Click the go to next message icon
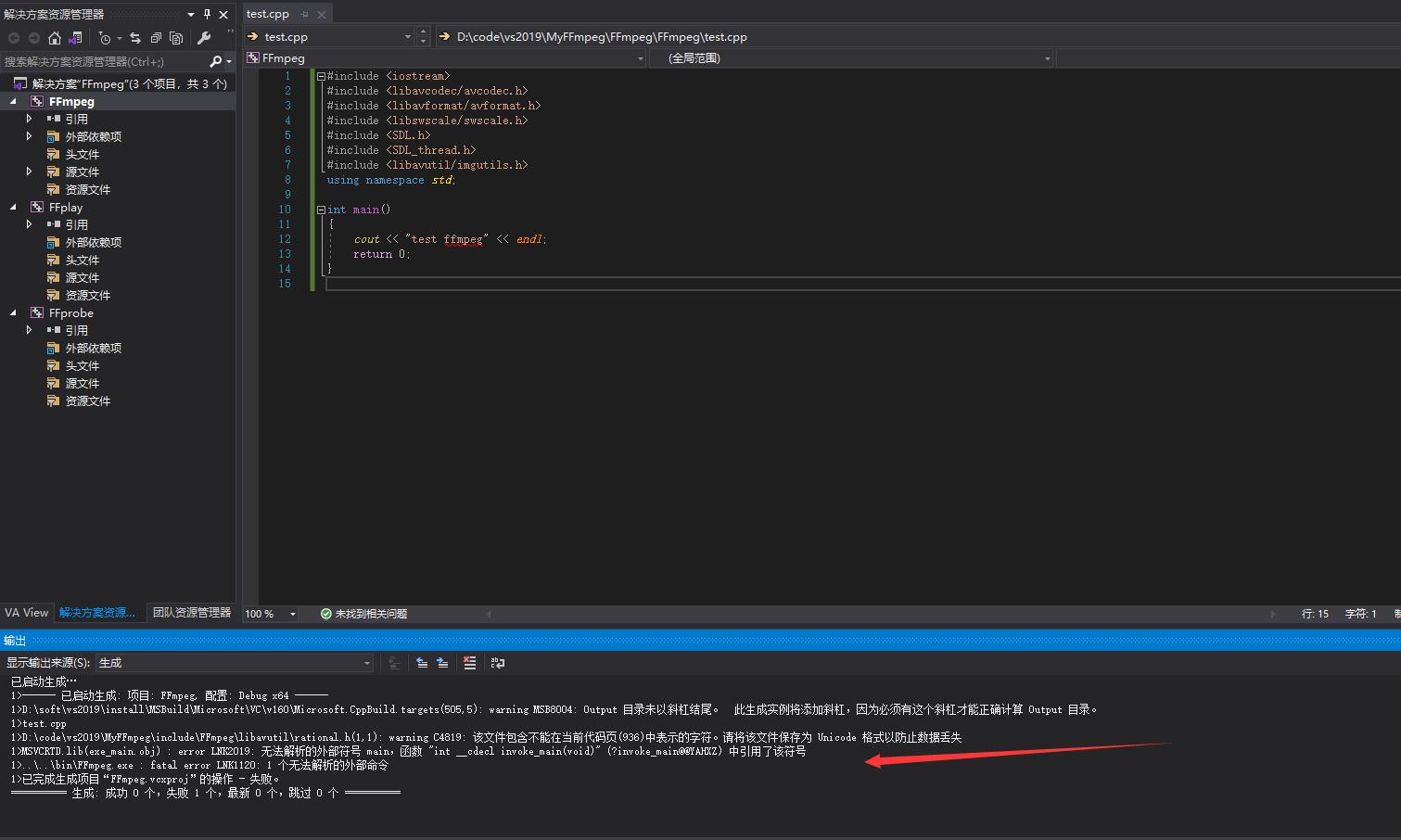 point(442,663)
